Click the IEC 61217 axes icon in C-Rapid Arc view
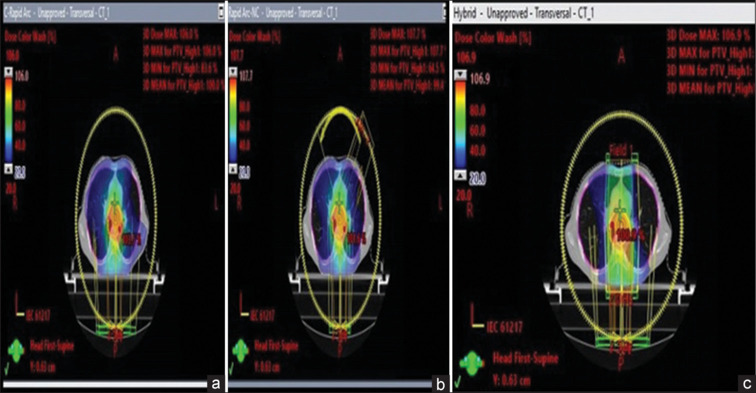756x393 pixels. pyautogui.click(x=19, y=304)
